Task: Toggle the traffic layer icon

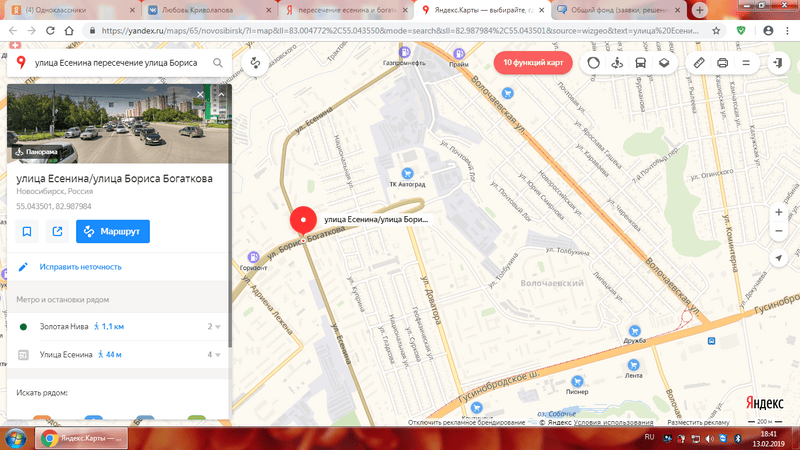Action: click(593, 63)
